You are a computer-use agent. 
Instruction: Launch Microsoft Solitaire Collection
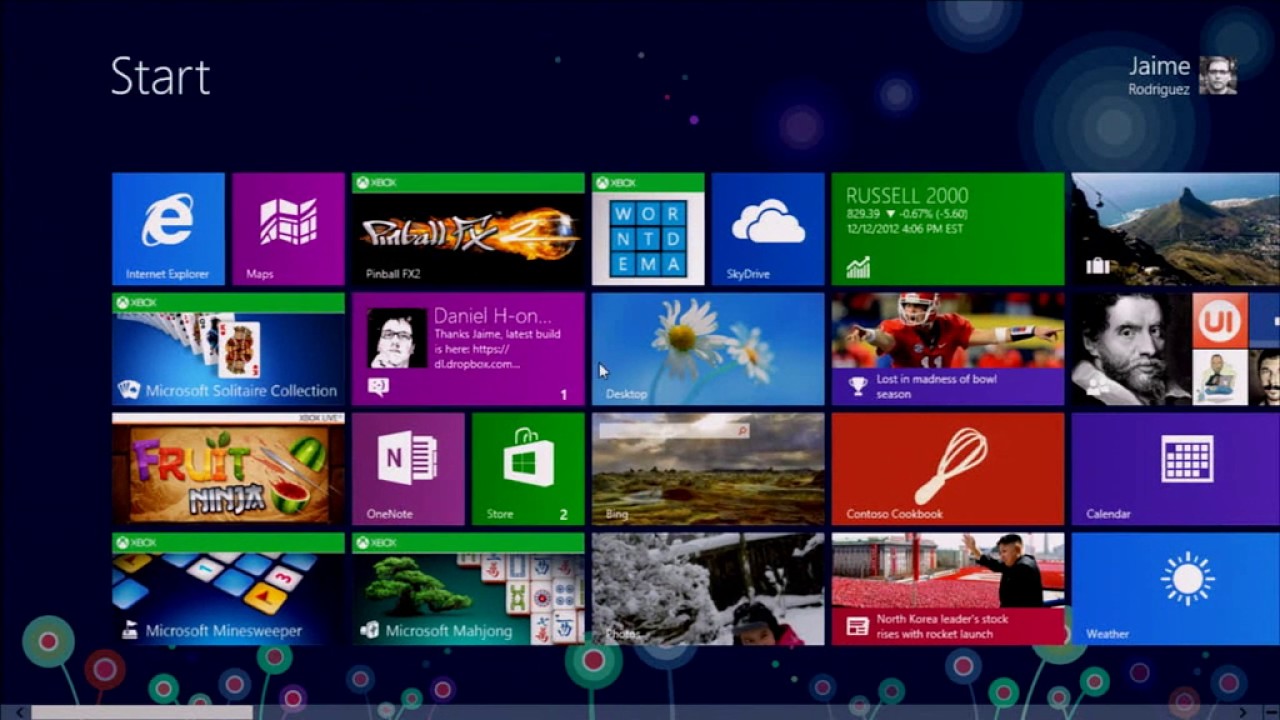(x=228, y=349)
